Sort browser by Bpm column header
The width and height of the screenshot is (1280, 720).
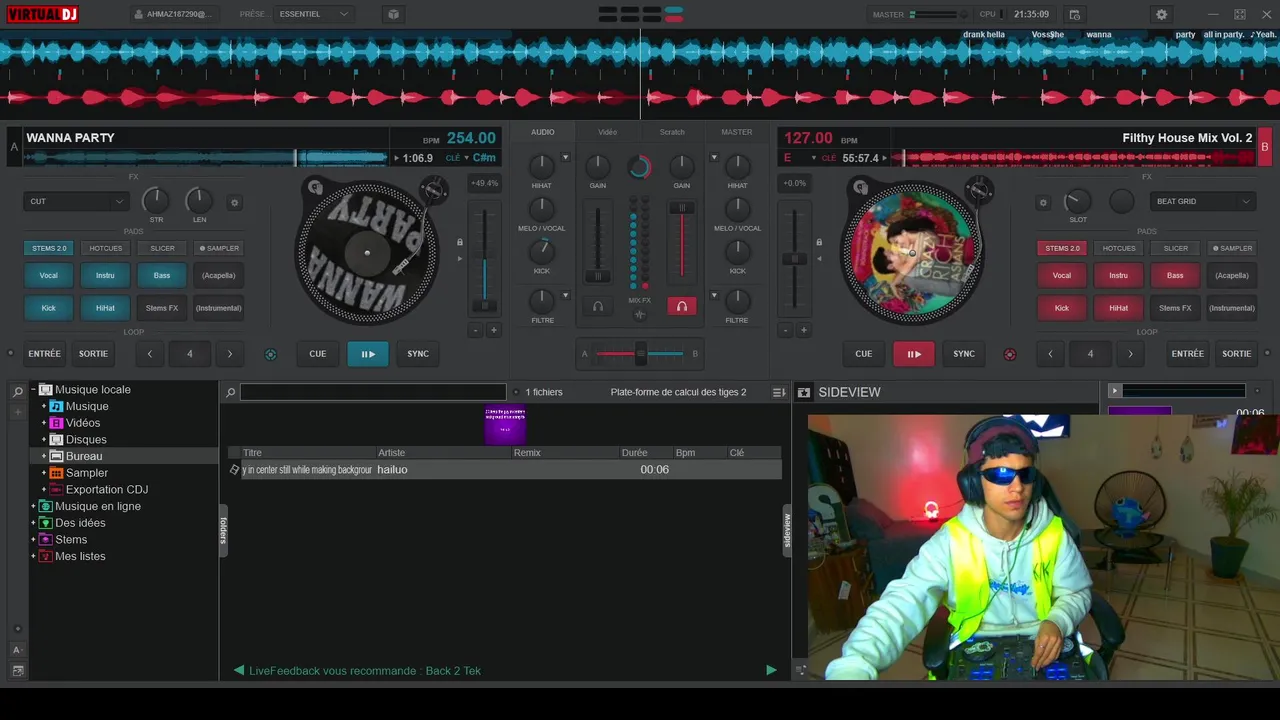(685, 453)
